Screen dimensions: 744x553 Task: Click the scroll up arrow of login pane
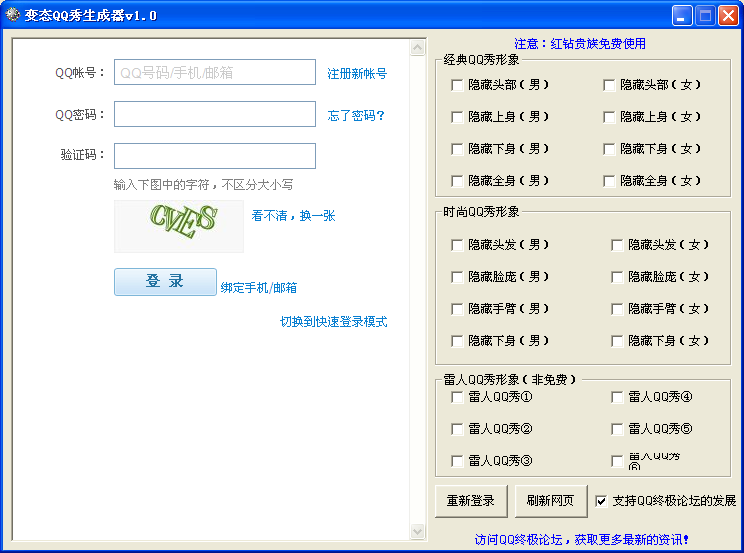(x=418, y=47)
